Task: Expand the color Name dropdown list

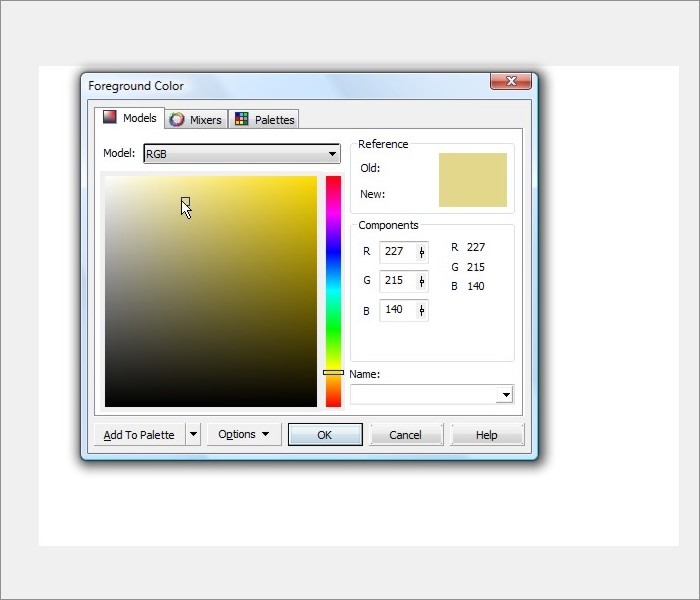Action: point(506,395)
